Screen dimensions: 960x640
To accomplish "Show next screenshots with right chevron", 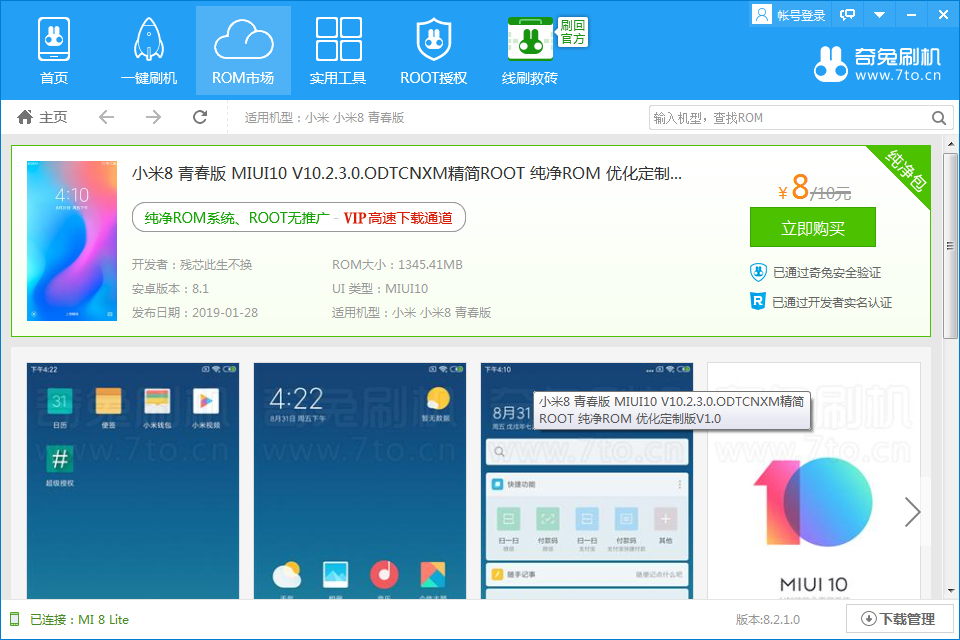I will (912, 512).
